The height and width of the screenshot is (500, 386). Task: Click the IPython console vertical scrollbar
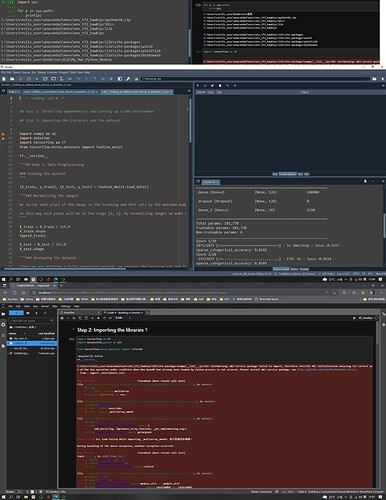coord(384,227)
